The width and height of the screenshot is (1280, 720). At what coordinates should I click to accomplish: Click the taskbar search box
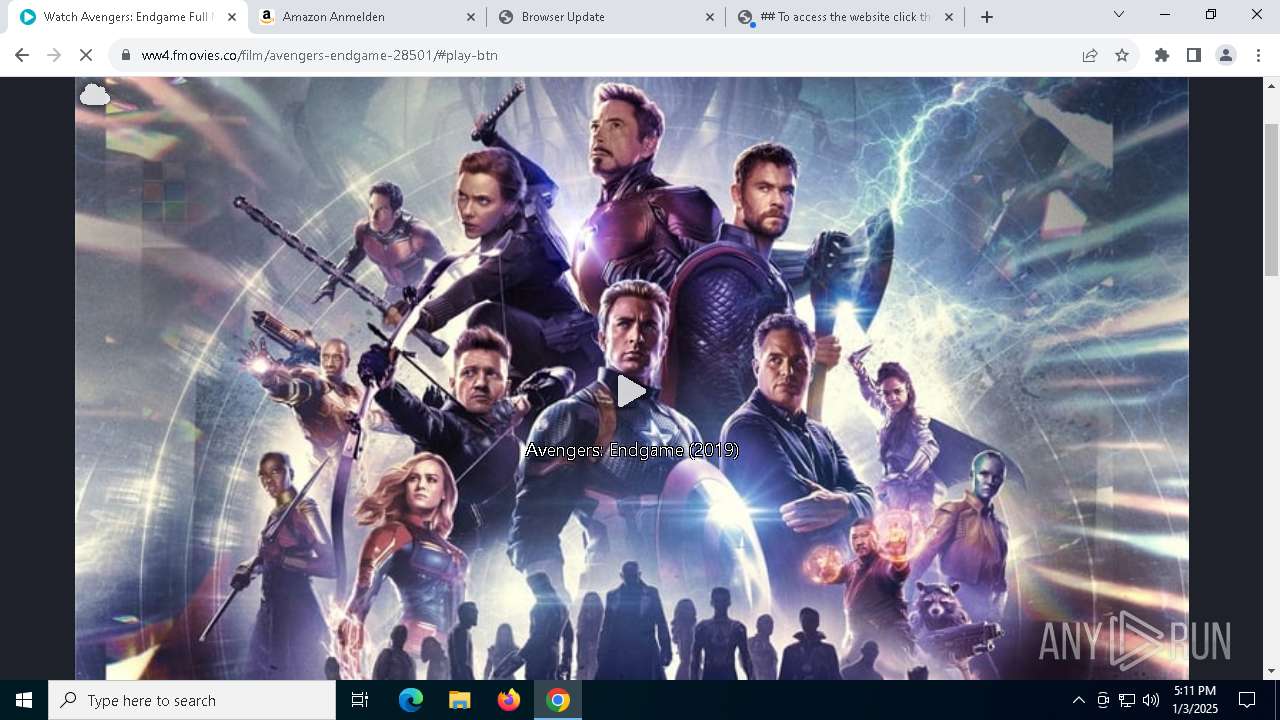192,700
